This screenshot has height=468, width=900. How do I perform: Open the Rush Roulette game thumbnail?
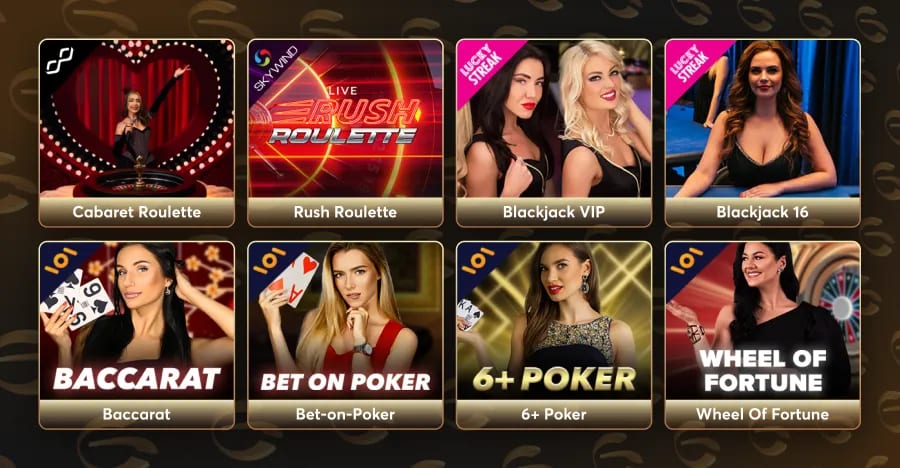(346, 119)
